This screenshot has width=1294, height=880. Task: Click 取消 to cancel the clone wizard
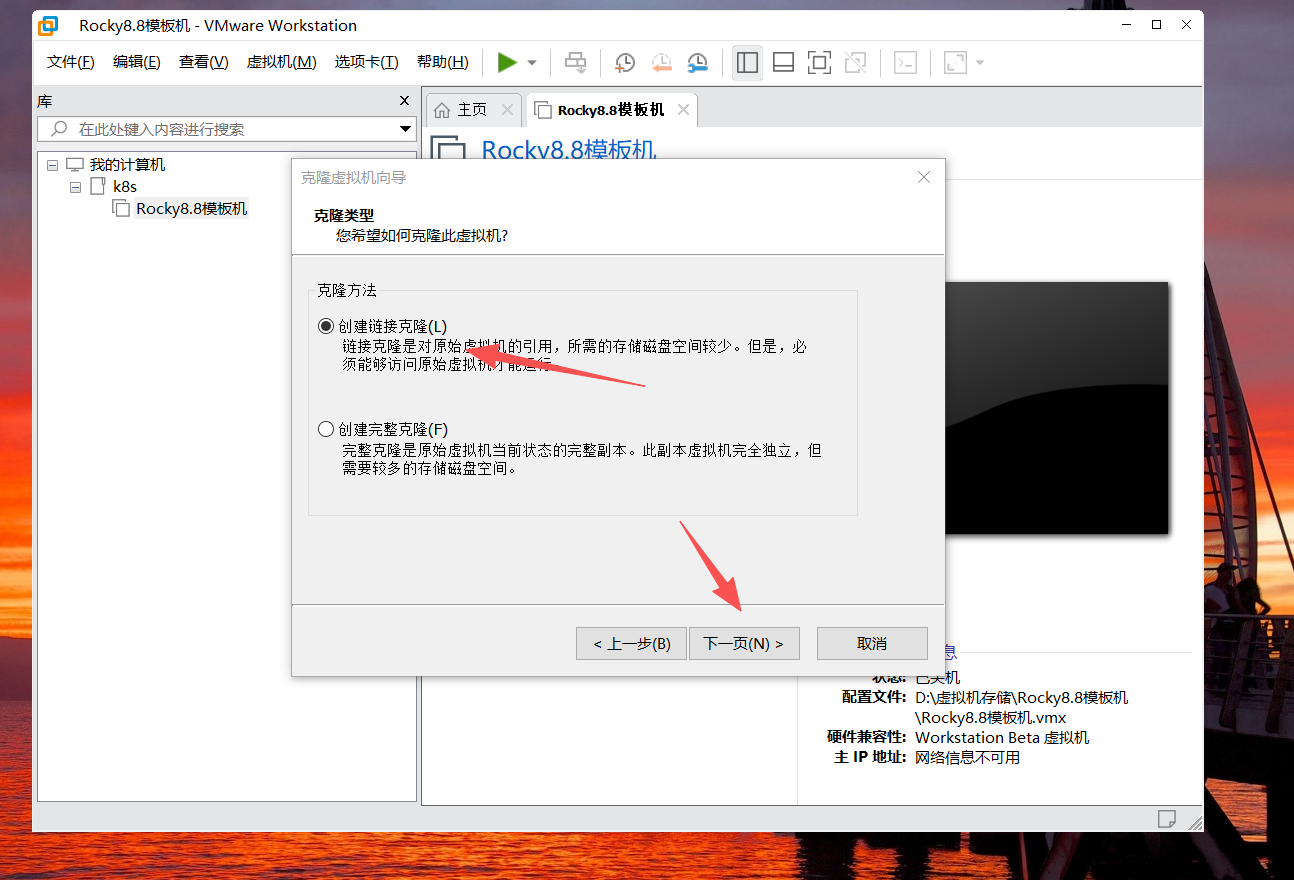872,643
